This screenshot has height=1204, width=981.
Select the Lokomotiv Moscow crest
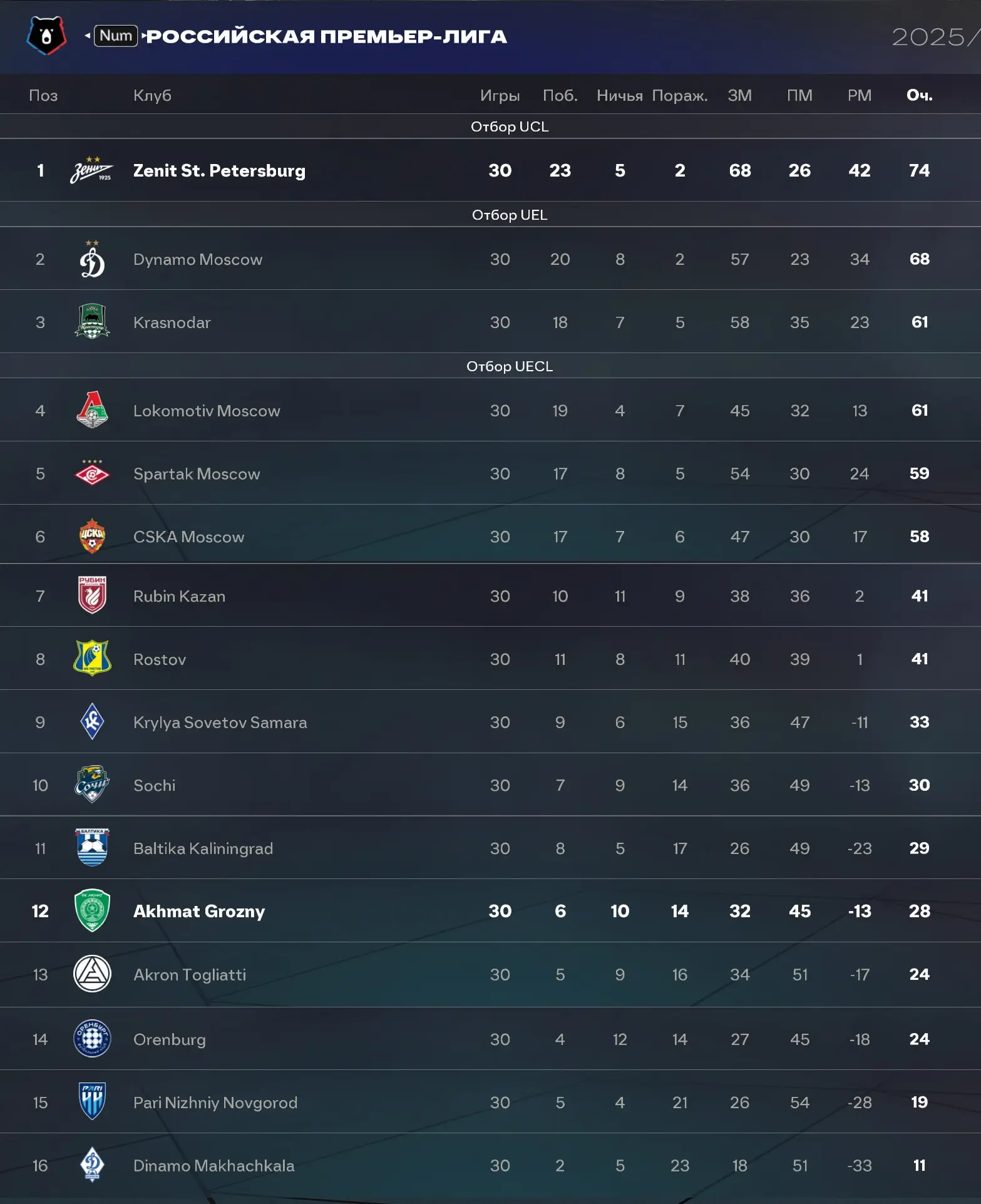[92, 410]
